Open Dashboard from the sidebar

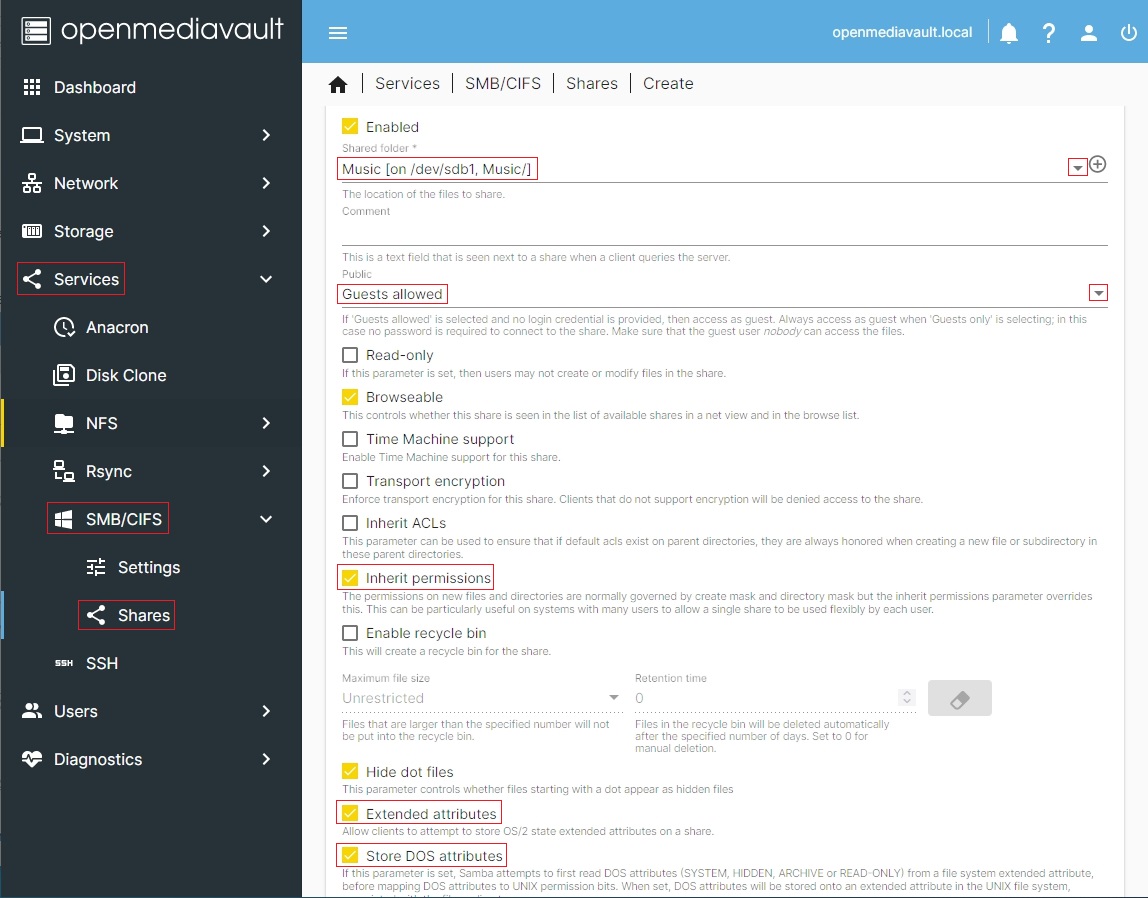pos(95,87)
